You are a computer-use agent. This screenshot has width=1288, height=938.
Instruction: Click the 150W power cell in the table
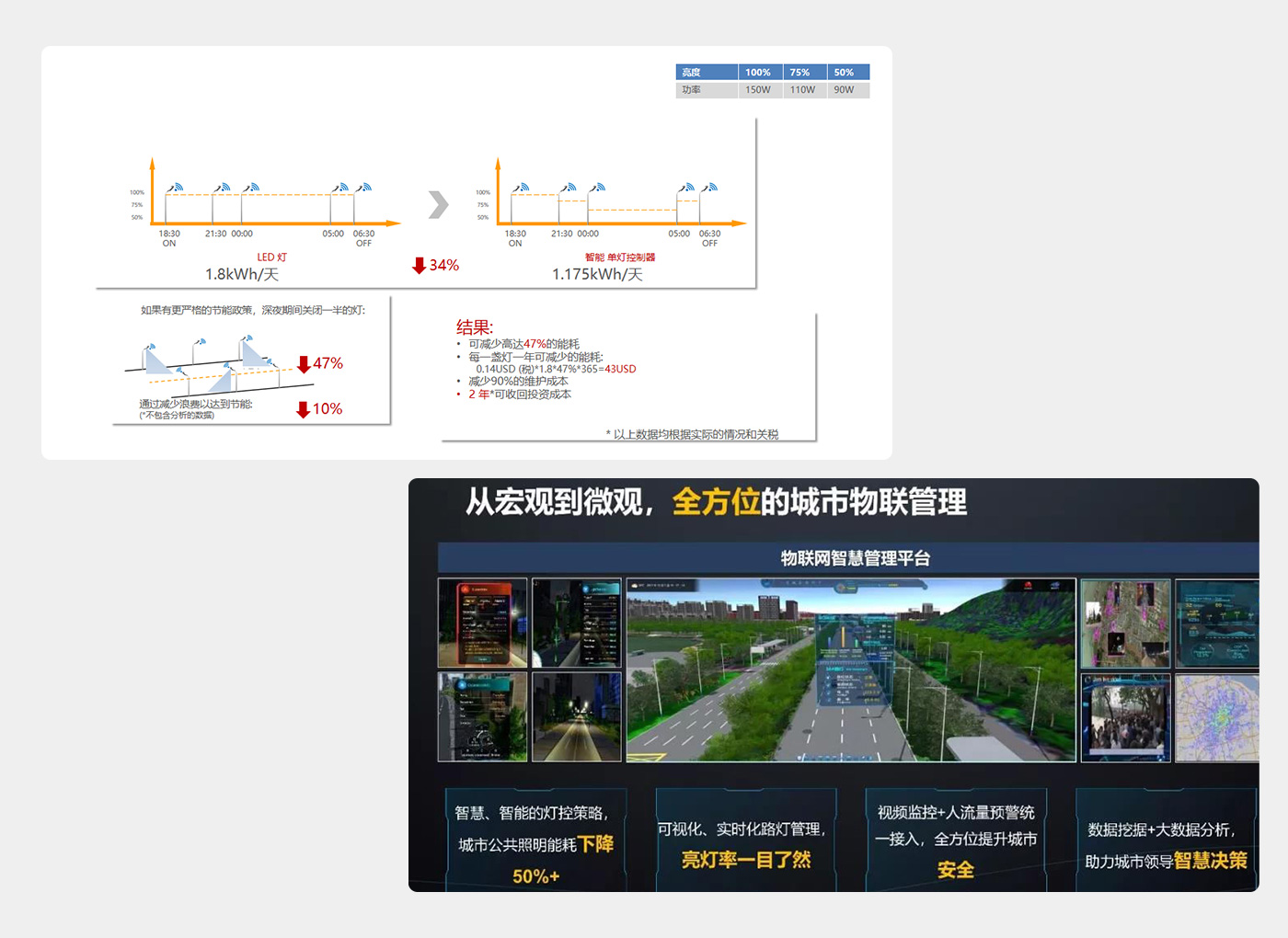759,90
